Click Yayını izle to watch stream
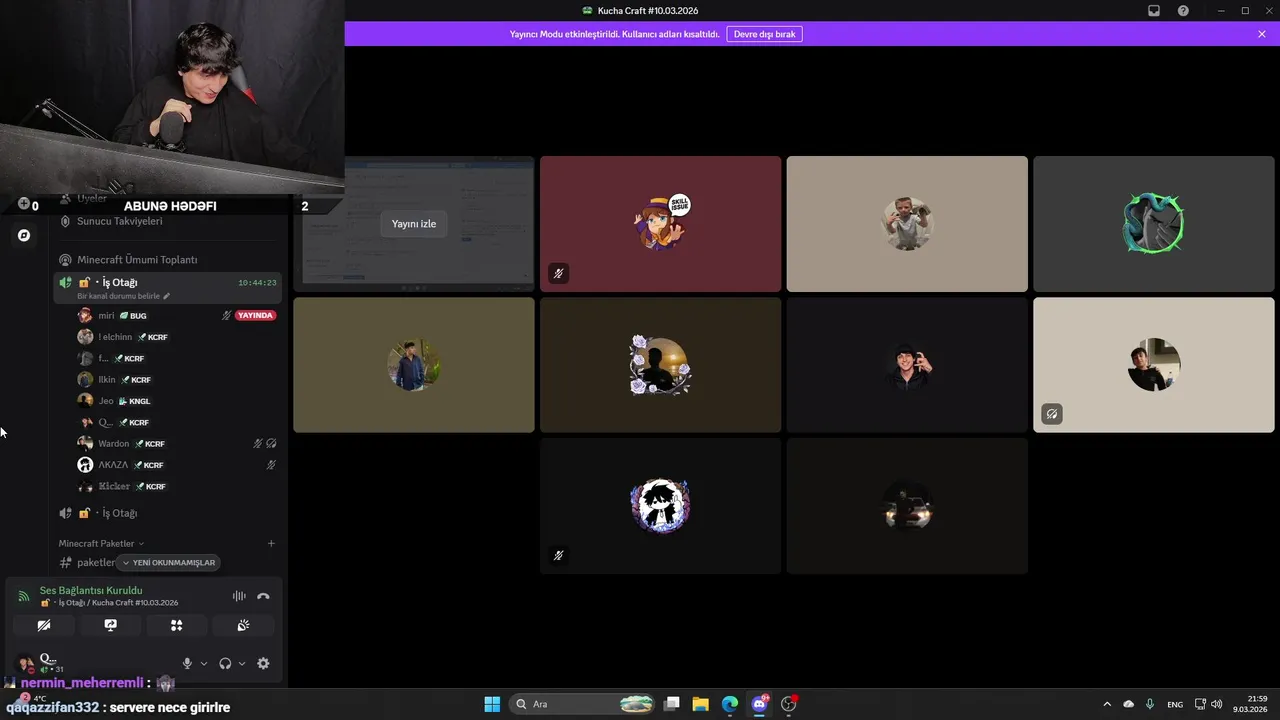 coord(414,224)
